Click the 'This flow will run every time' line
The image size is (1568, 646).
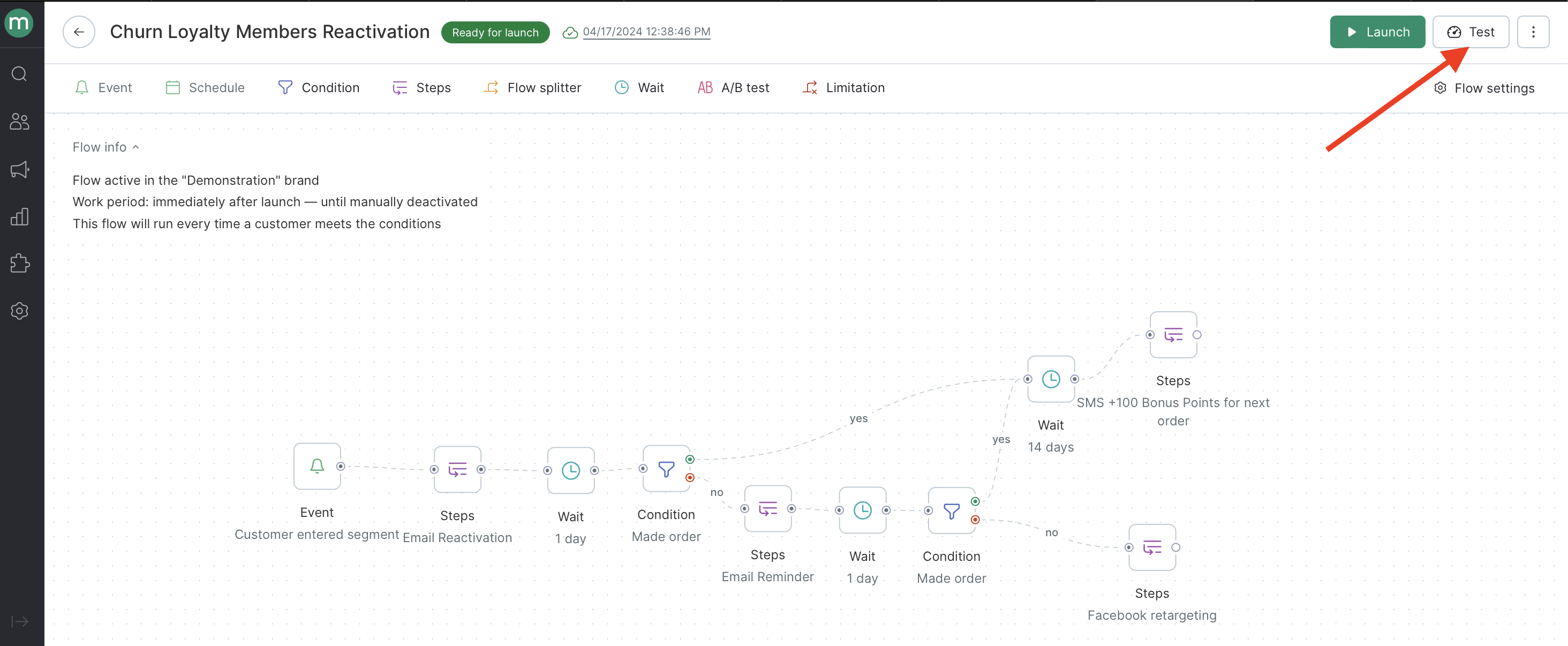point(257,224)
